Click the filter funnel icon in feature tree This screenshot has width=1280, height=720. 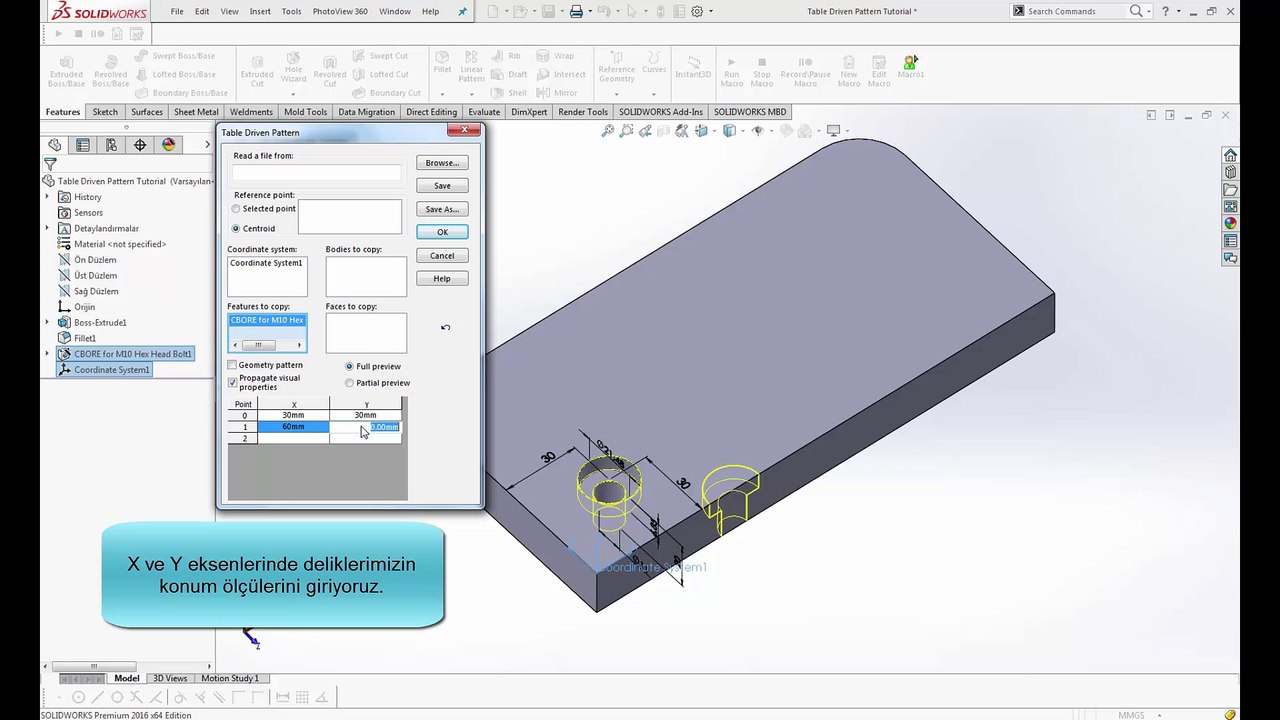50,164
